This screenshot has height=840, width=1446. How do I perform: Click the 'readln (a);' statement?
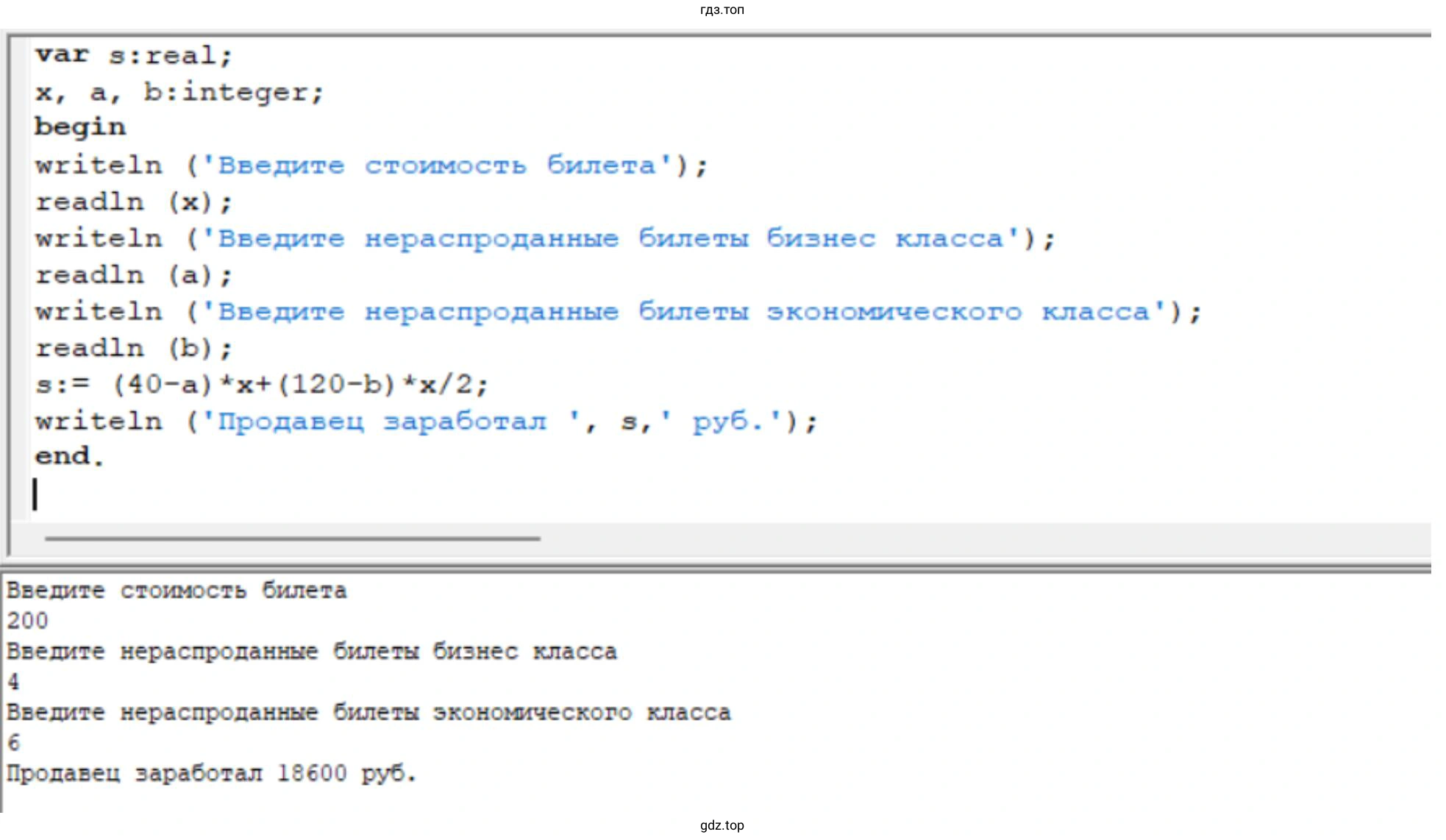[x=134, y=276]
